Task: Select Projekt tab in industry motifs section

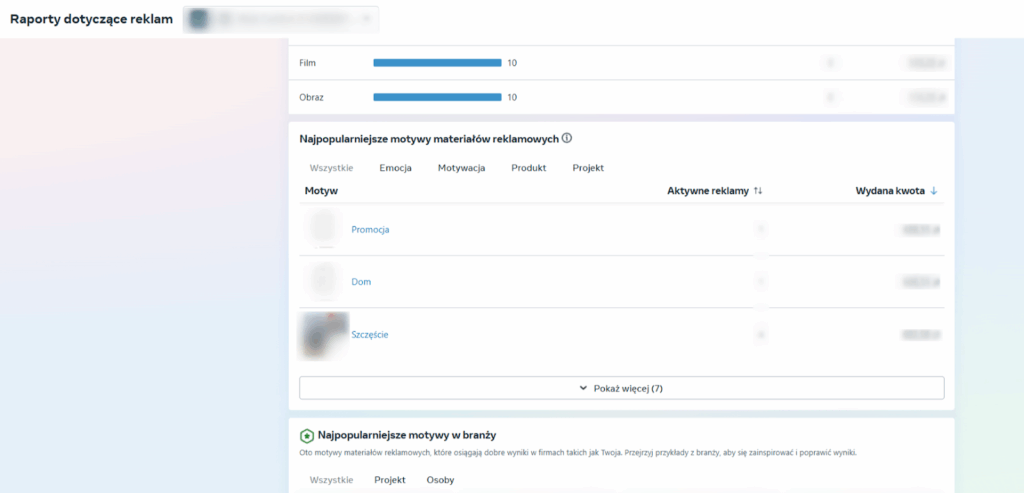Action: [390, 480]
